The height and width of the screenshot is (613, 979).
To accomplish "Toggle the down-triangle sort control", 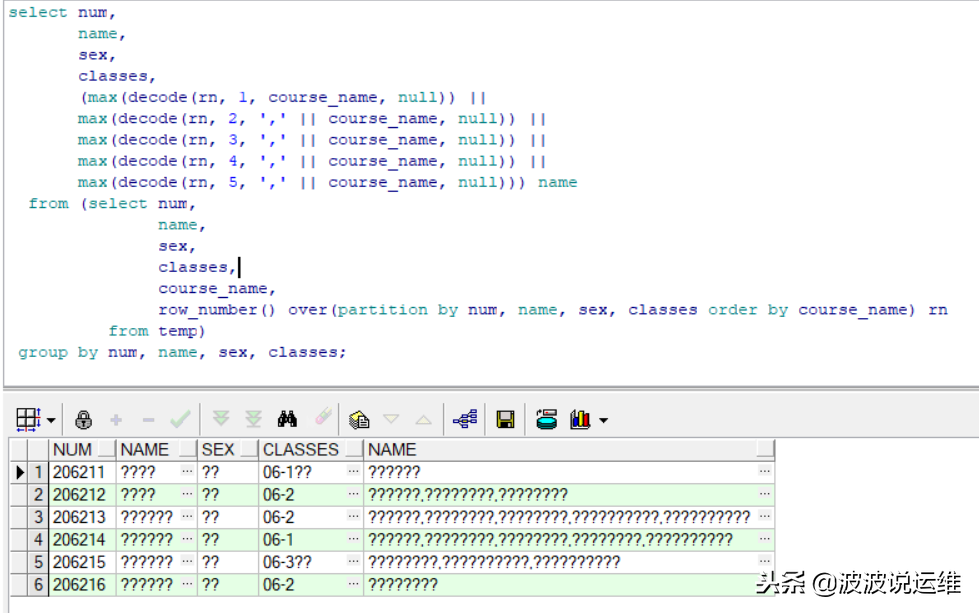I will coord(392,419).
